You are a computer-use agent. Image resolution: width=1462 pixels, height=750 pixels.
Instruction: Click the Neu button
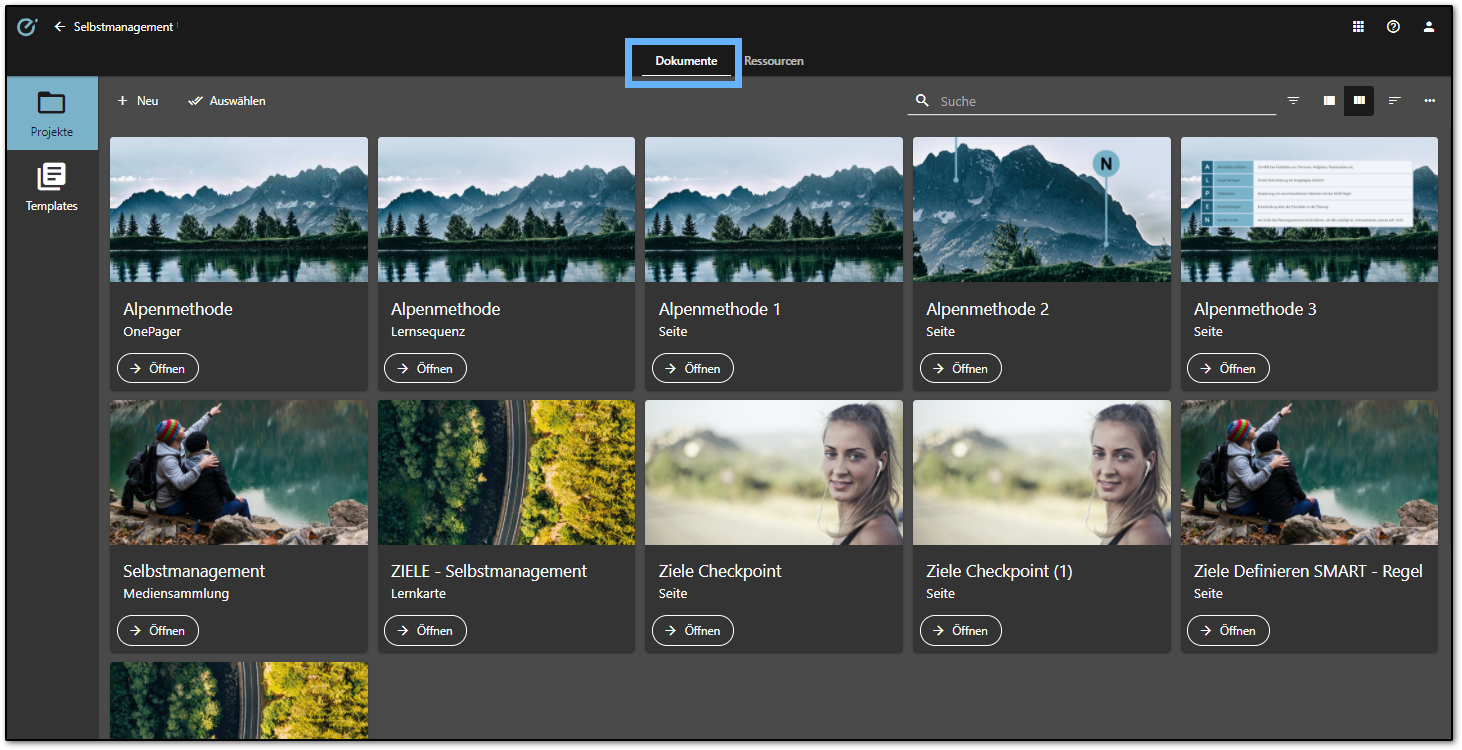coord(138,101)
